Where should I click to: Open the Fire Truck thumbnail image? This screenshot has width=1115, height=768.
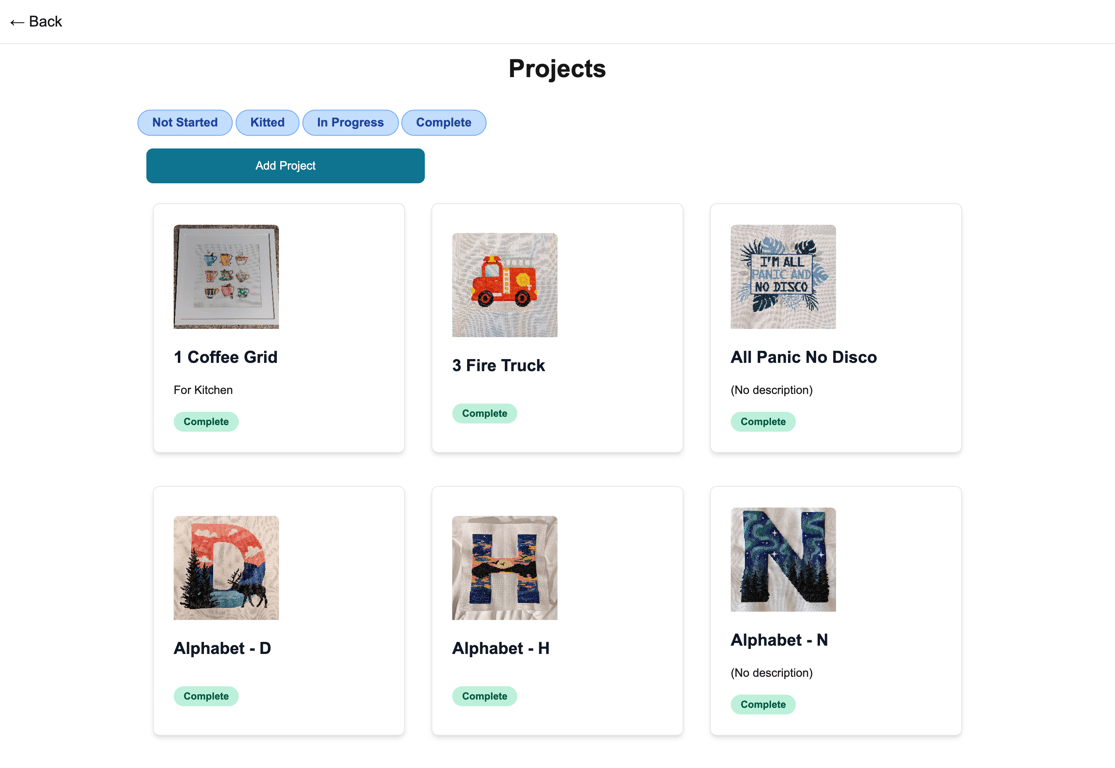[504, 285]
